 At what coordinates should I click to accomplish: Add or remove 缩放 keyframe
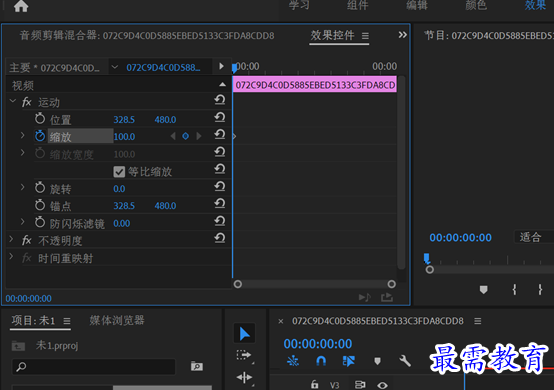(185, 136)
